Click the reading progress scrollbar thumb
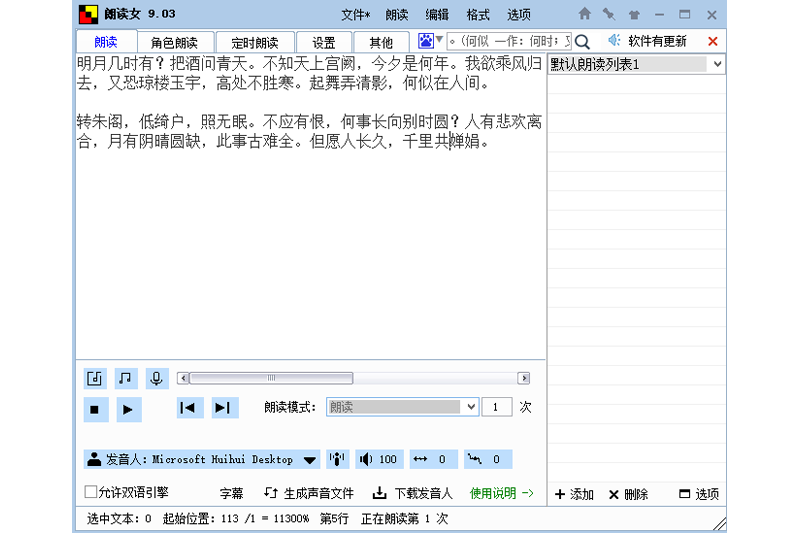The height and width of the screenshot is (533, 800). (270, 378)
